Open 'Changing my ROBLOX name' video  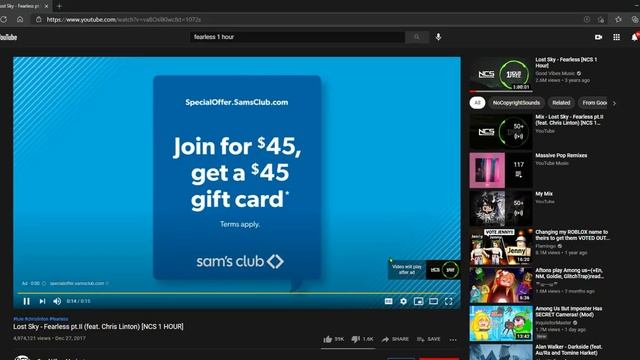coord(500,247)
